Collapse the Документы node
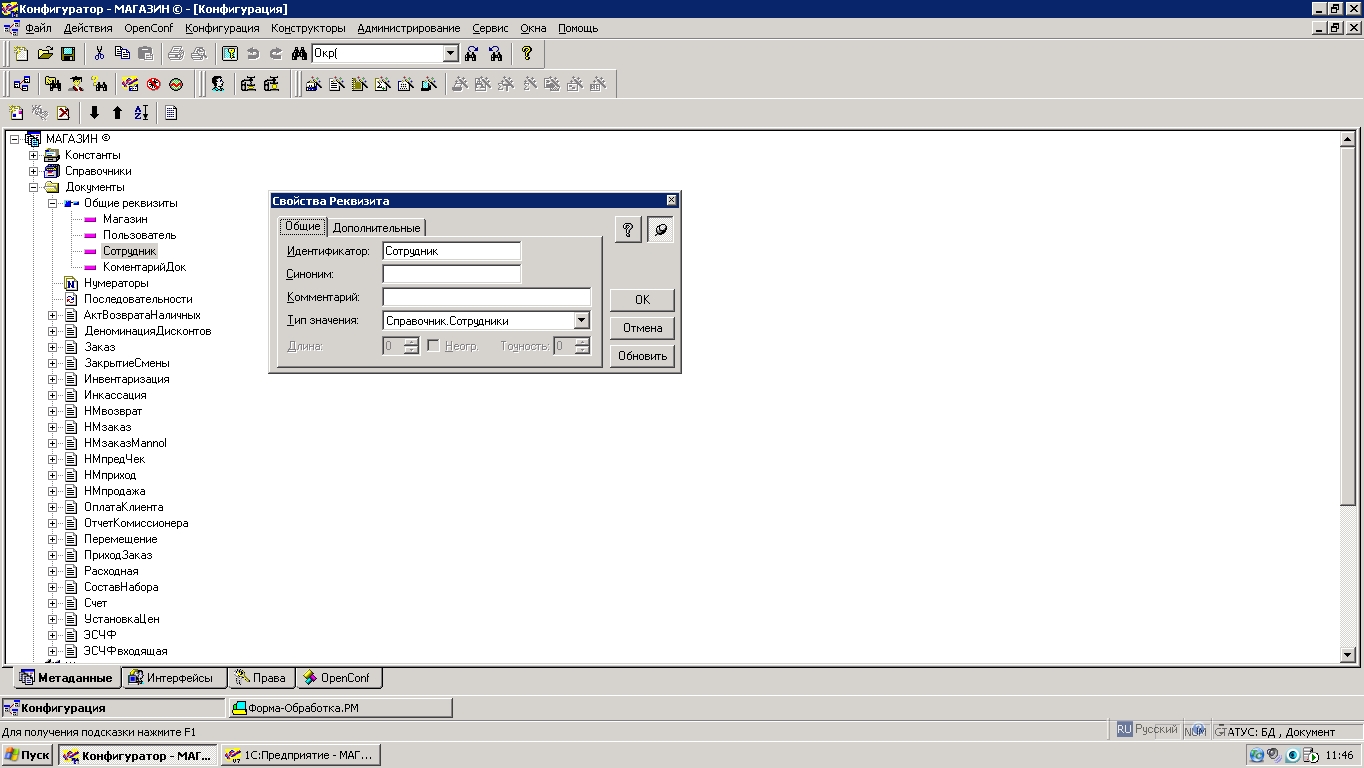The height and width of the screenshot is (768, 1364). pyautogui.click(x=33, y=187)
